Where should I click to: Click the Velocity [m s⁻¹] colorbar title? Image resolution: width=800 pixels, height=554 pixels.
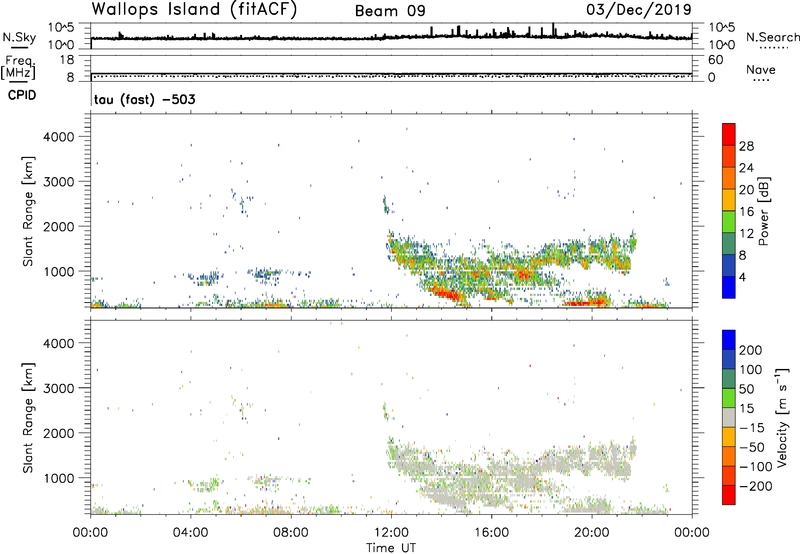[781, 417]
